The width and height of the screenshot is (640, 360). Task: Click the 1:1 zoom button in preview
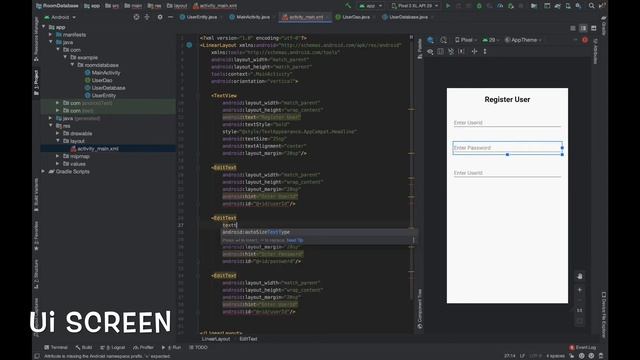(x=580, y=310)
